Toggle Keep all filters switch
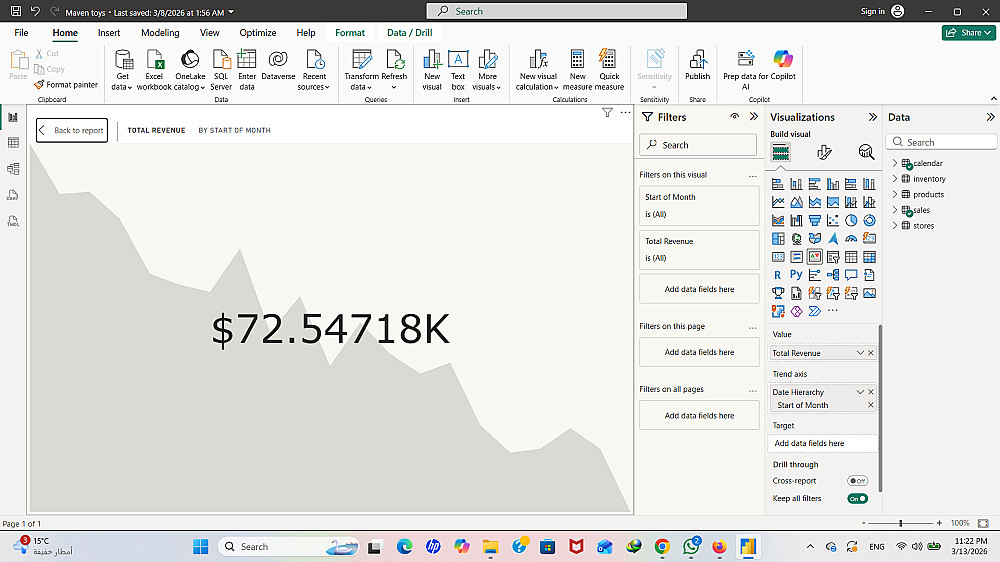Screen dimensions: 1000x562 [857, 499]
